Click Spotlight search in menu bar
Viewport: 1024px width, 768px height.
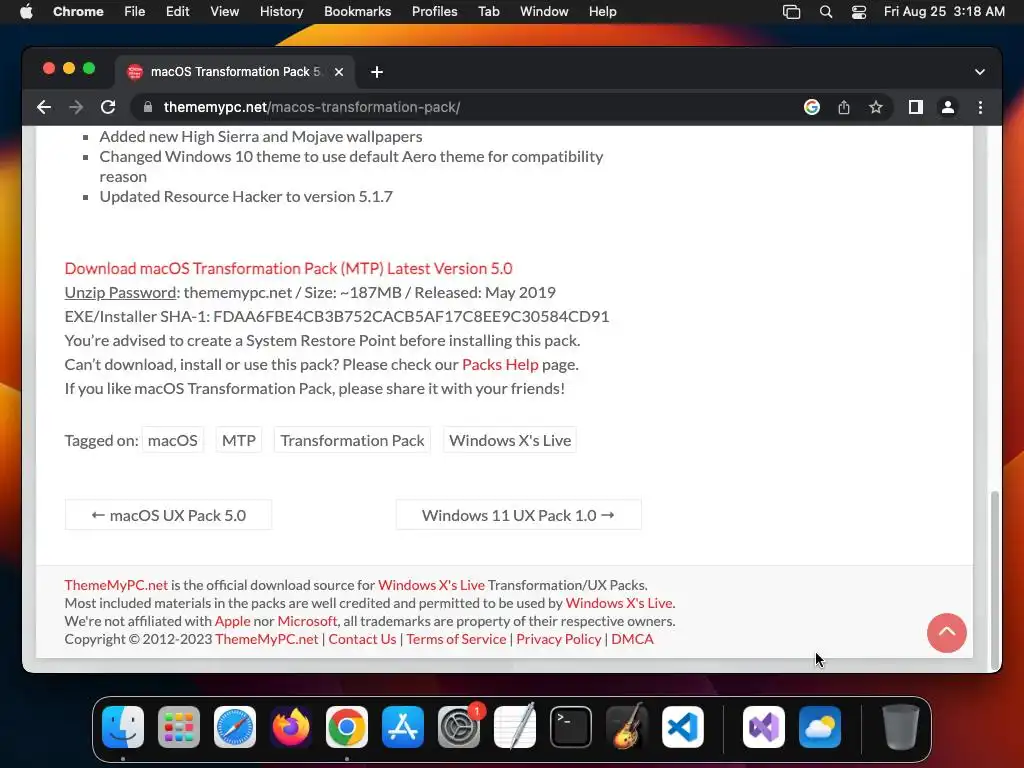825,12
